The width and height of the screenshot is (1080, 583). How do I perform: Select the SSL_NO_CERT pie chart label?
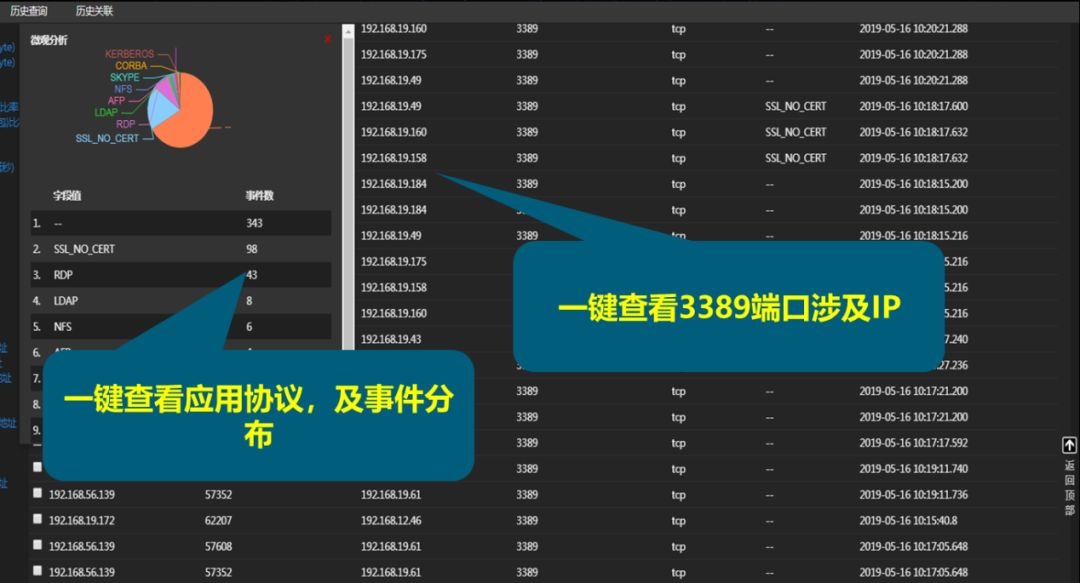[x=107, y=138]
